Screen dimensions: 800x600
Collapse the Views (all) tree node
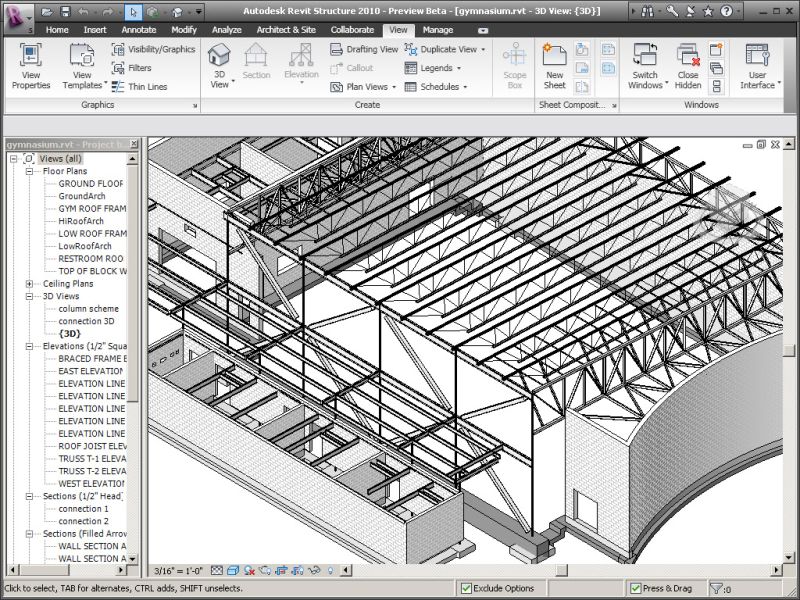coord(14,159)
